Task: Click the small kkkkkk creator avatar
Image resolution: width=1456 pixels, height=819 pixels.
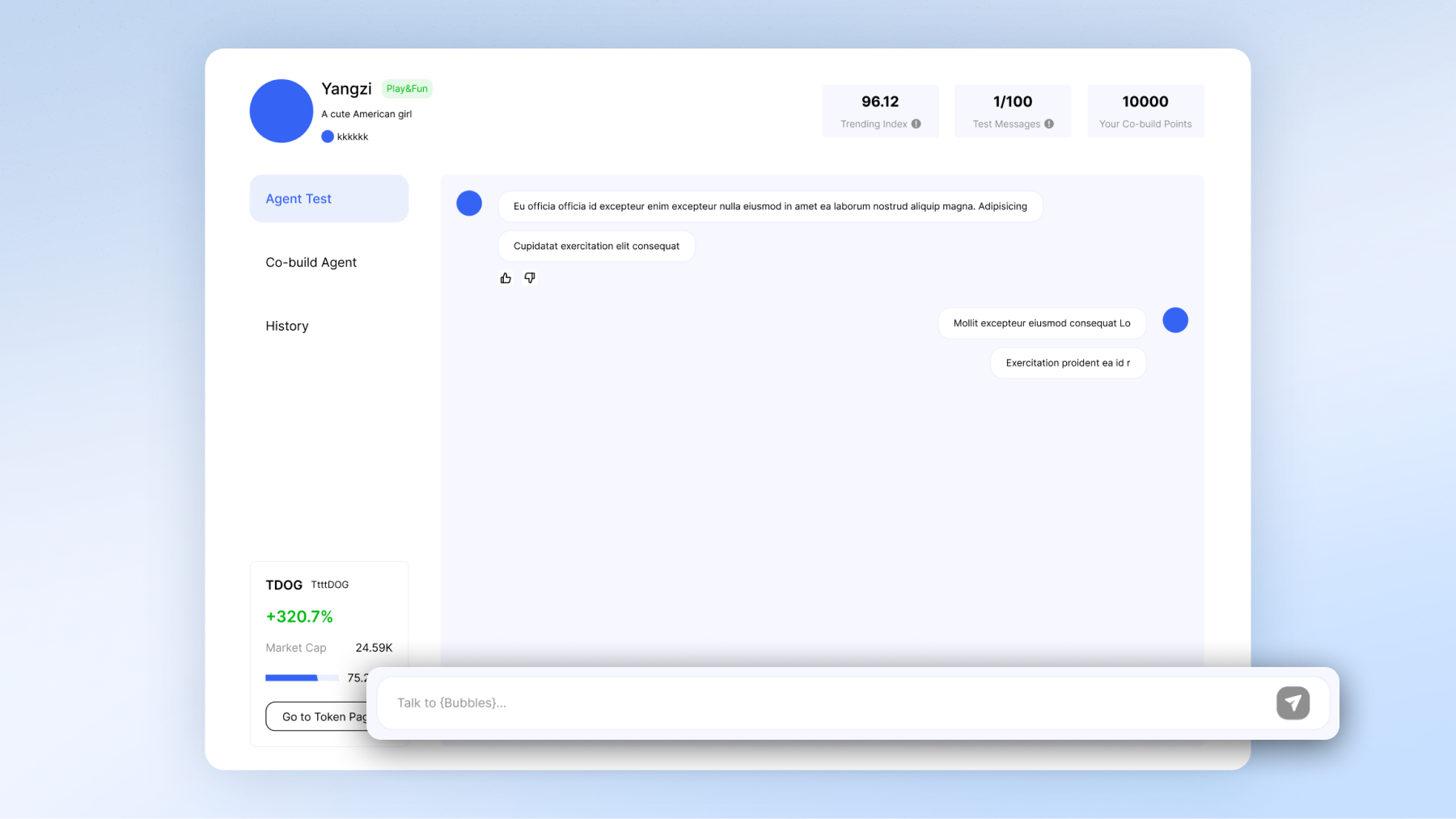Action: (x=328, y=137)
